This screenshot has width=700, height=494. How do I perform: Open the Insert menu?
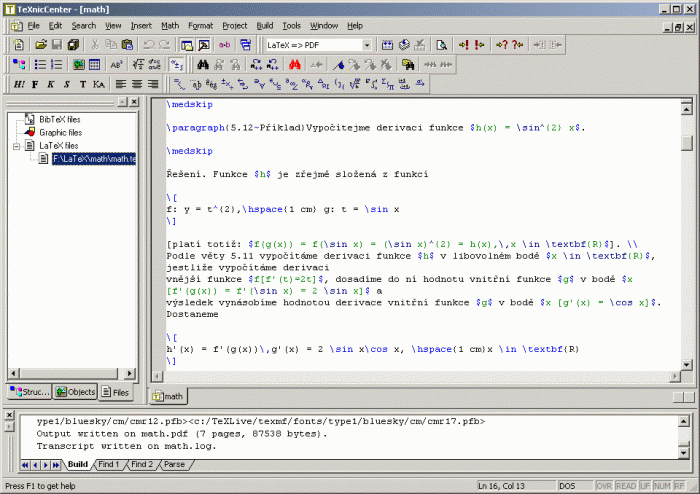(x=141, y=26)
